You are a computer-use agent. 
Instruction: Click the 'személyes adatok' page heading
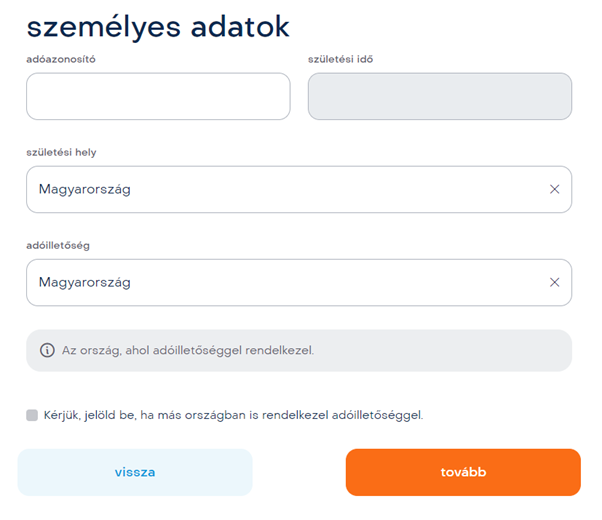tap(158, 27)
